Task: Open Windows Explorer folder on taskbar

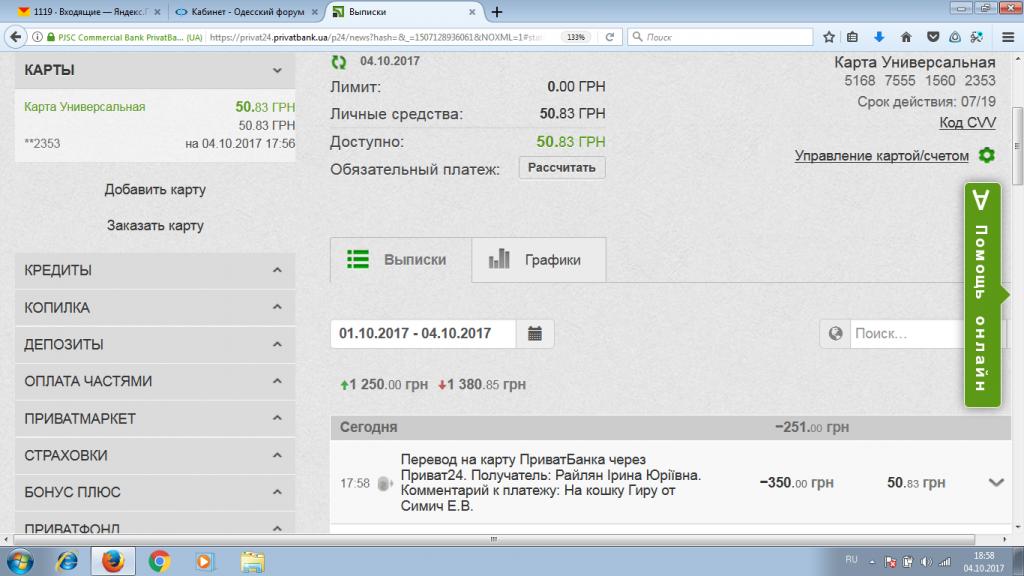Action: click(x=252, y=562)
